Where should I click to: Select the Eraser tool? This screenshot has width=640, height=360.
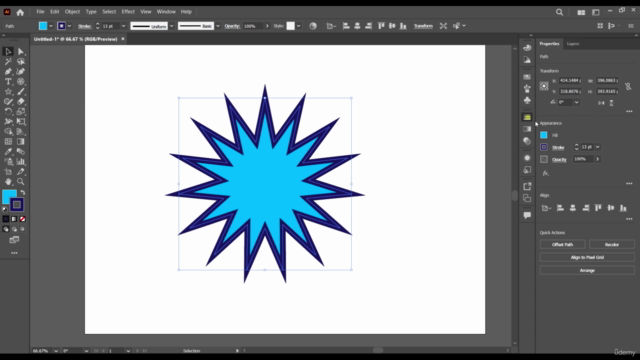tap(21, 102)
